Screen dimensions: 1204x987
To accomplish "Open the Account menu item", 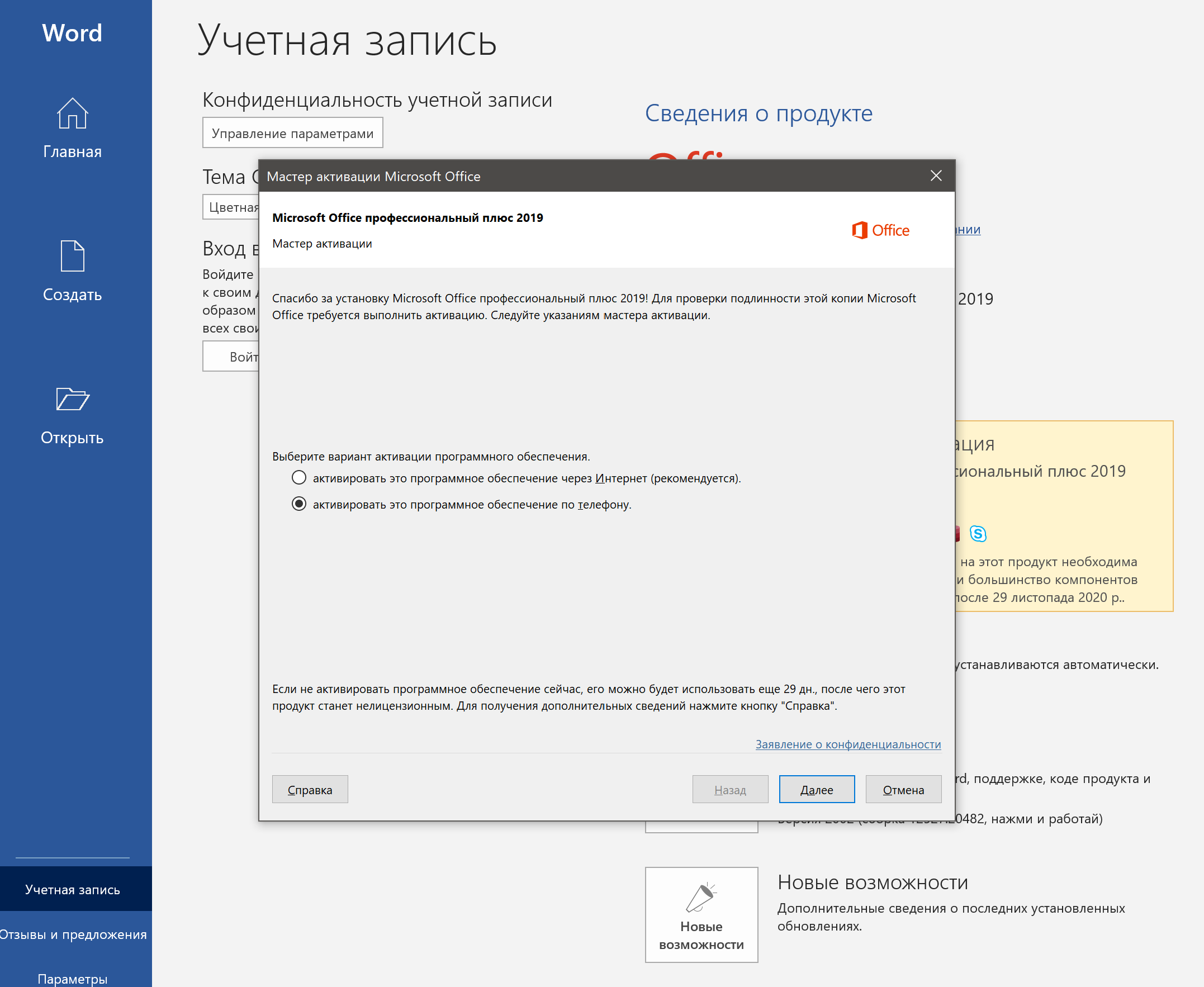I will click(72, 889).
